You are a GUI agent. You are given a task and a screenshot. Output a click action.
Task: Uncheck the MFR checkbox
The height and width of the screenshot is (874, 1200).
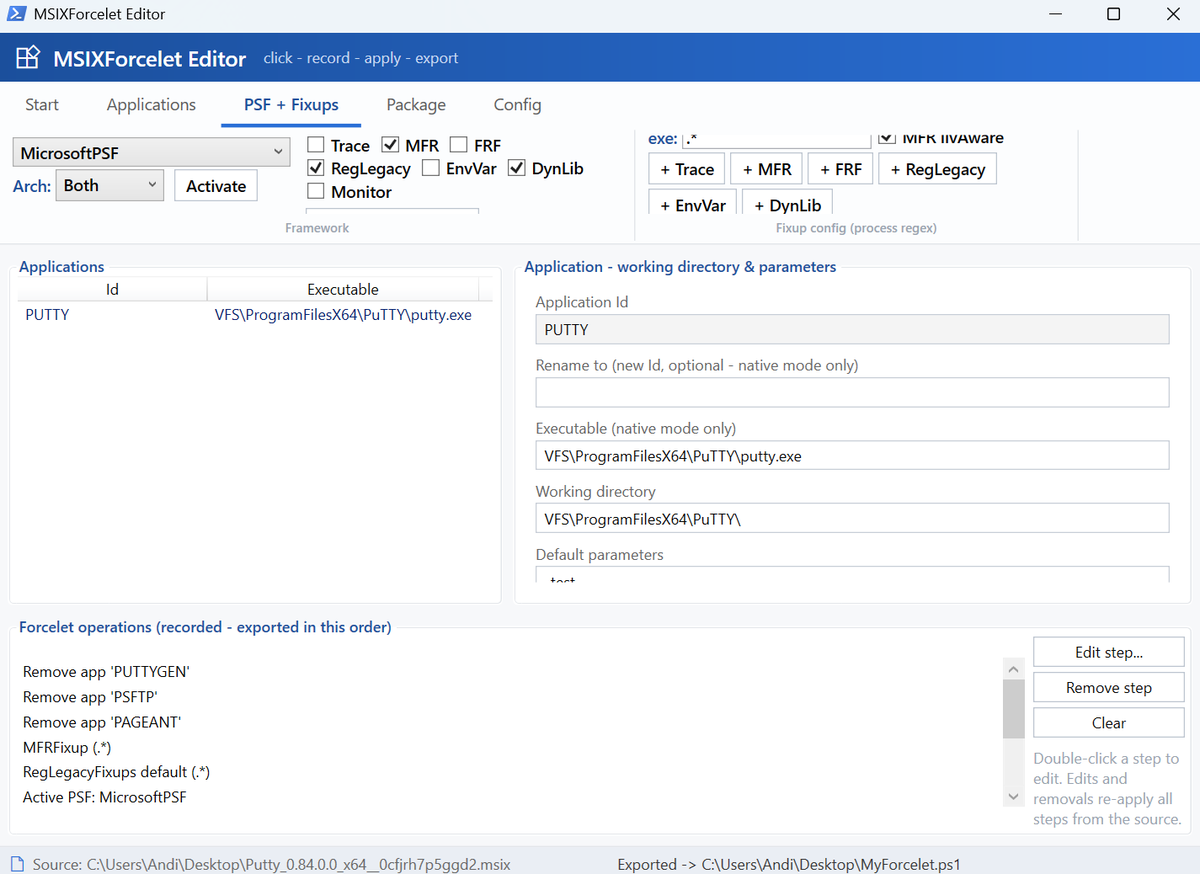coord(390,146)
